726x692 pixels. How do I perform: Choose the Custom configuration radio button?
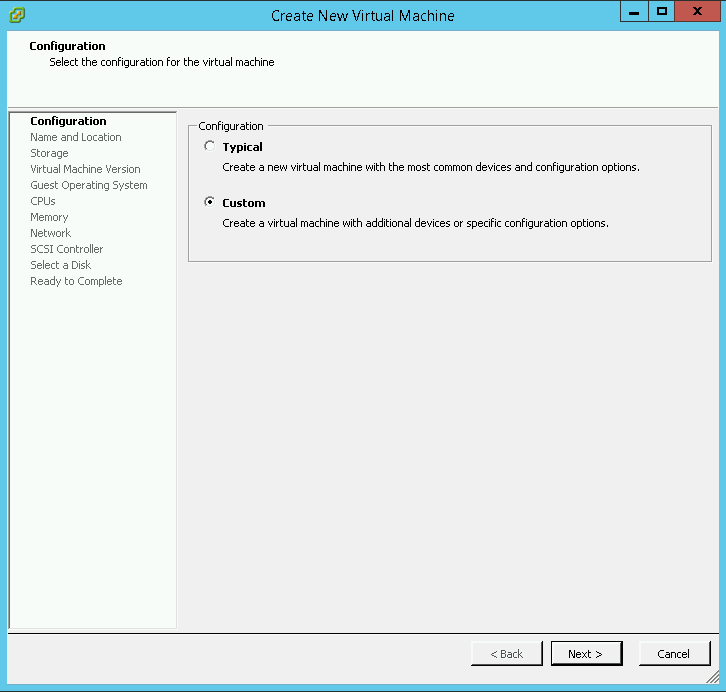[x=209, y=202]
